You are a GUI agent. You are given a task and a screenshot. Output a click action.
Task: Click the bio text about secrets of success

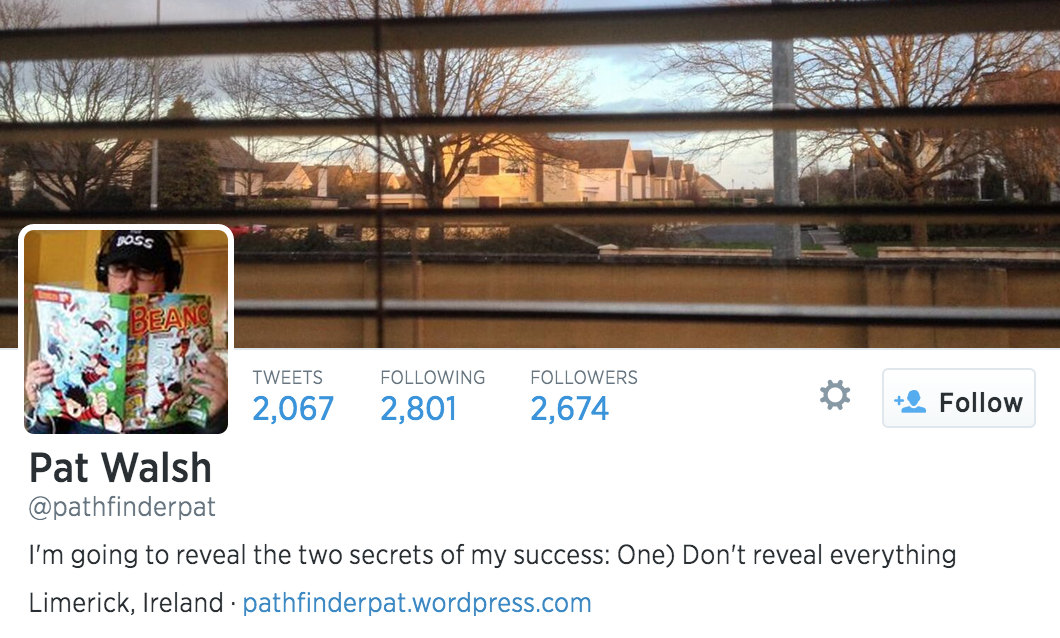coord(492,556)
